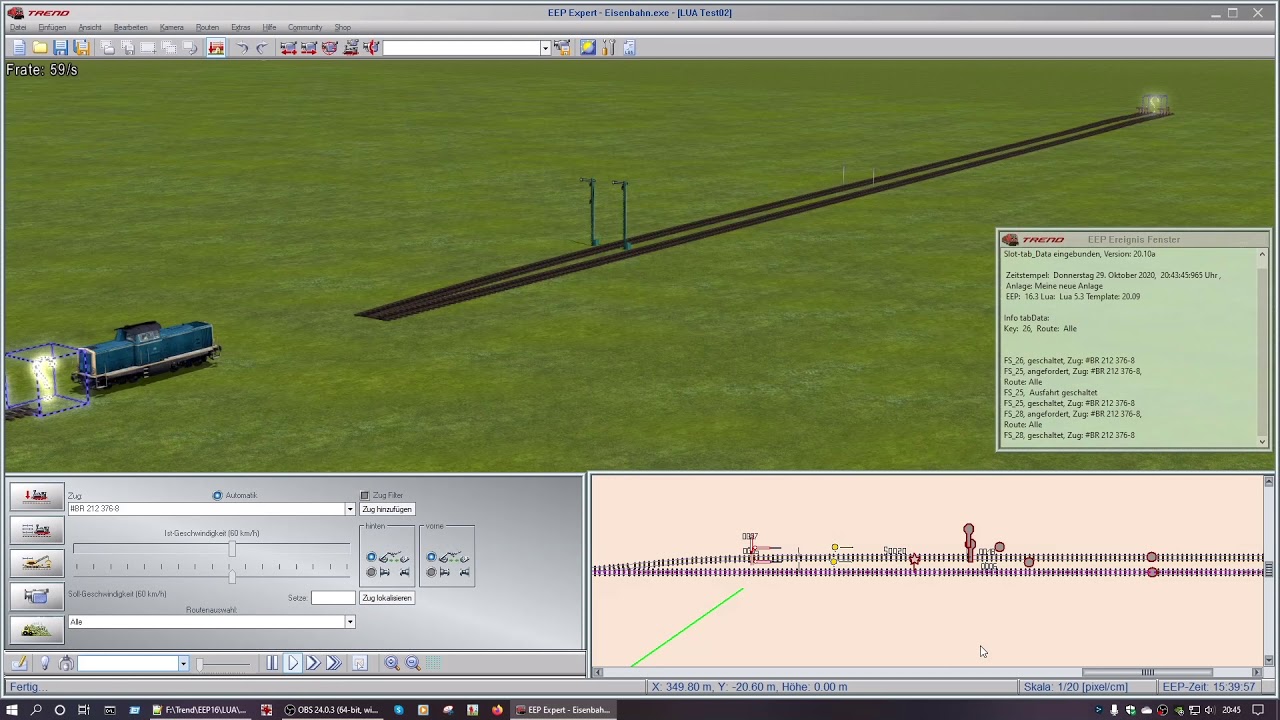Click the Zug hinzufügen button
The image size is (1280, 720).
387,509
